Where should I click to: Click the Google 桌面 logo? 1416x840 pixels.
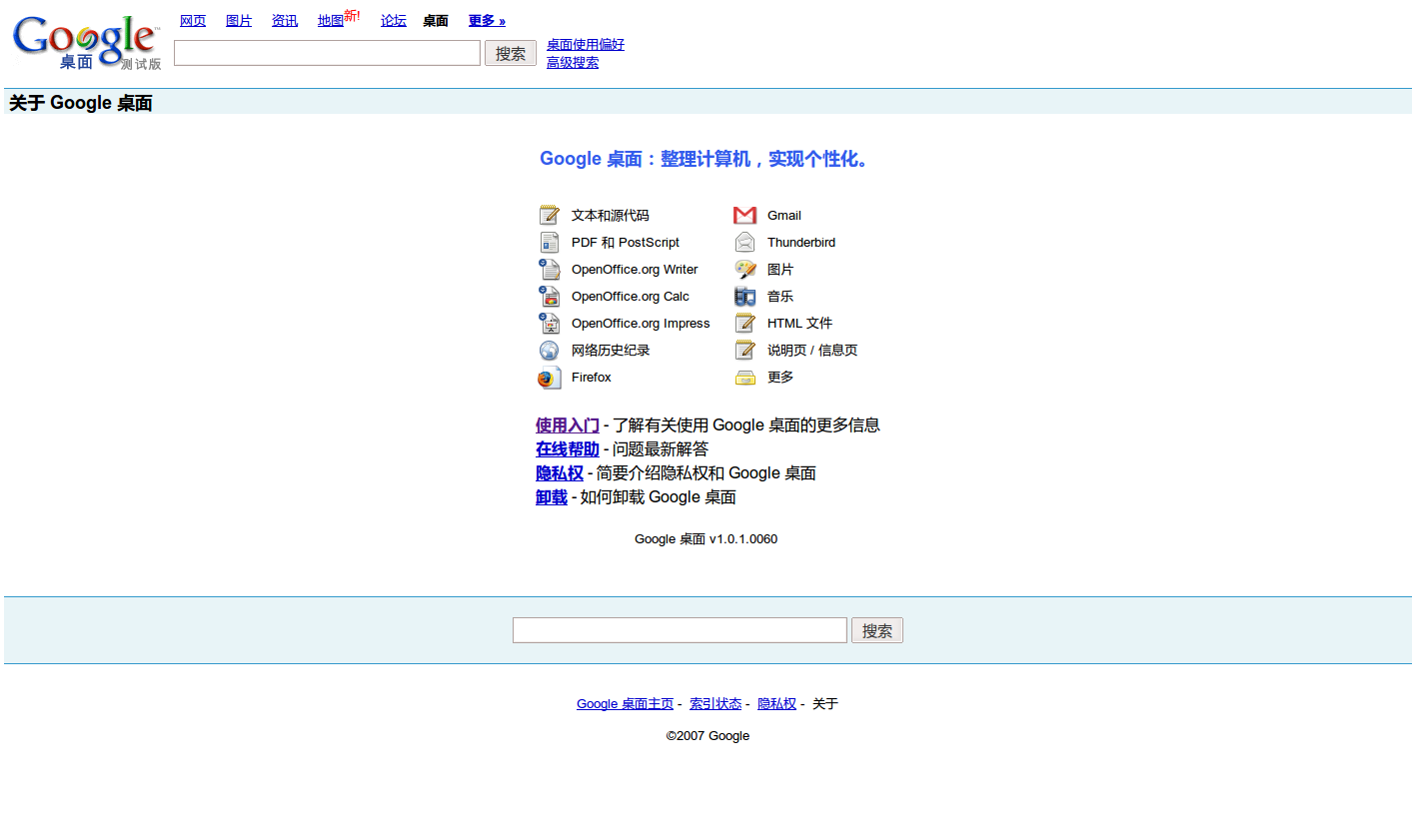[86, 43]
